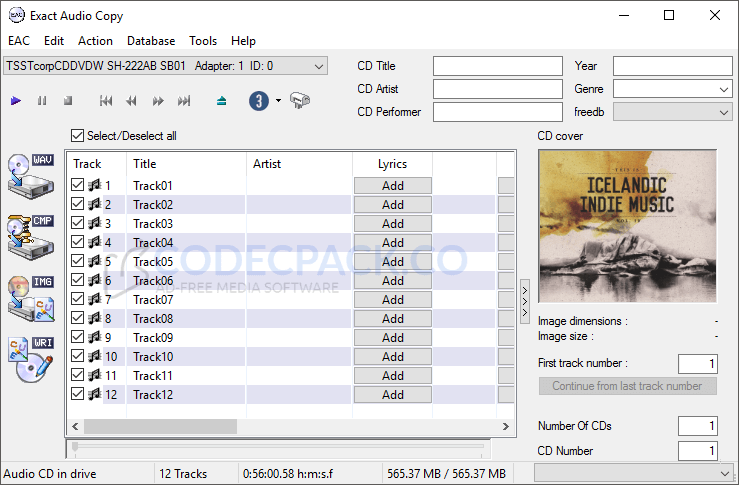This screenshot has width=739, height=485.
Task: Open the Action menu
Action: click(95, 41)
